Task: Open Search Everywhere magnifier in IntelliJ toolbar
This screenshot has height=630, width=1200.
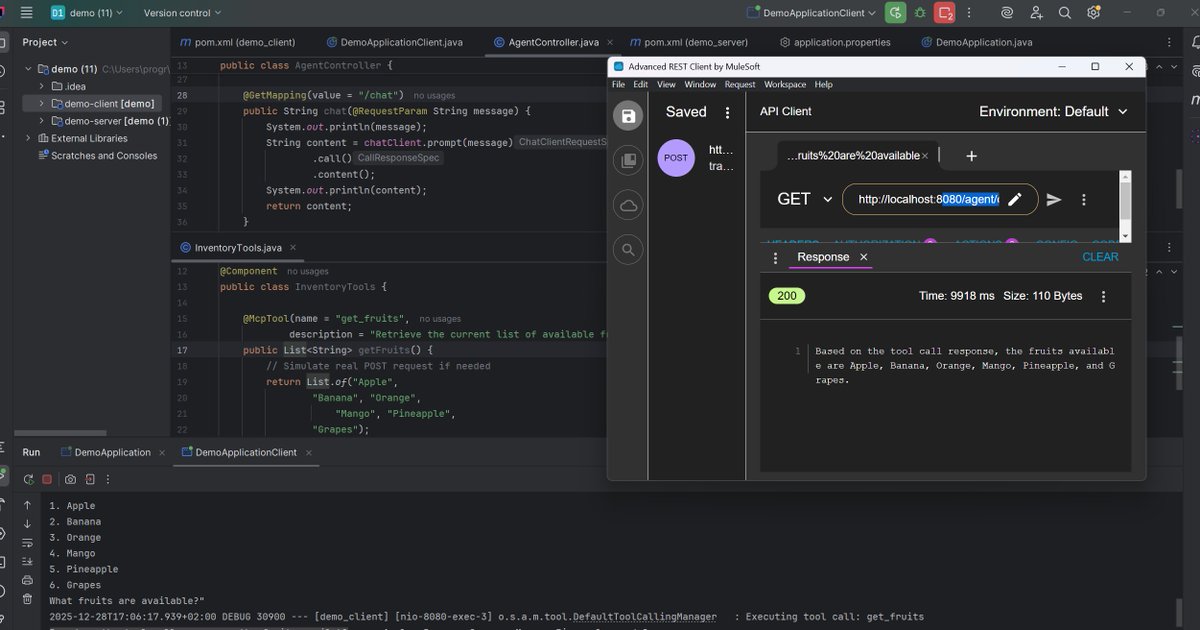Action: [1065, 13]
